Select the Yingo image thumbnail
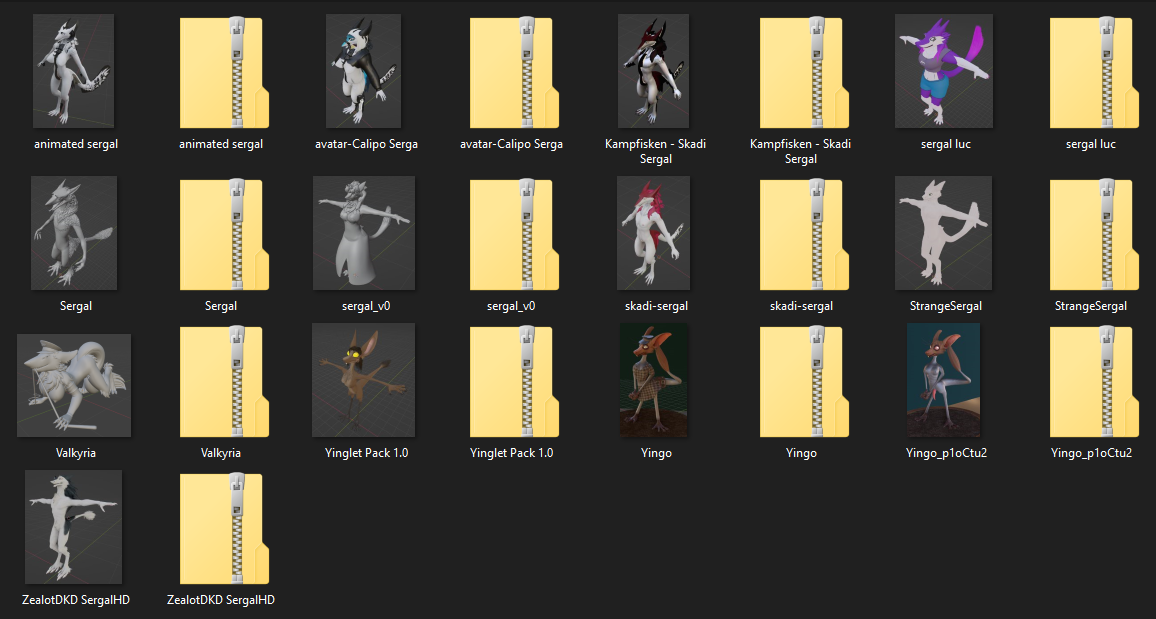Viewport: 1156px width, 619px height. (654, 380)
